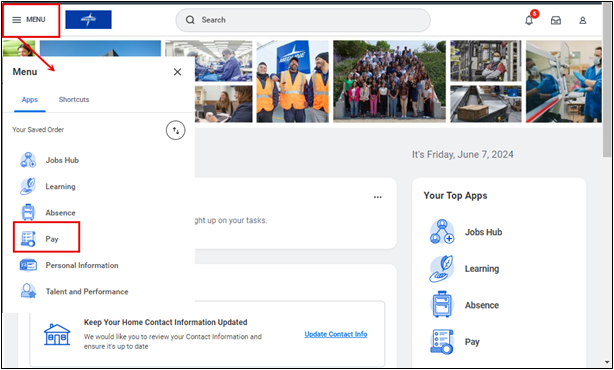
Task: Click Jobs Hub icon in Your Top Apps
Action: pos(442,232)
